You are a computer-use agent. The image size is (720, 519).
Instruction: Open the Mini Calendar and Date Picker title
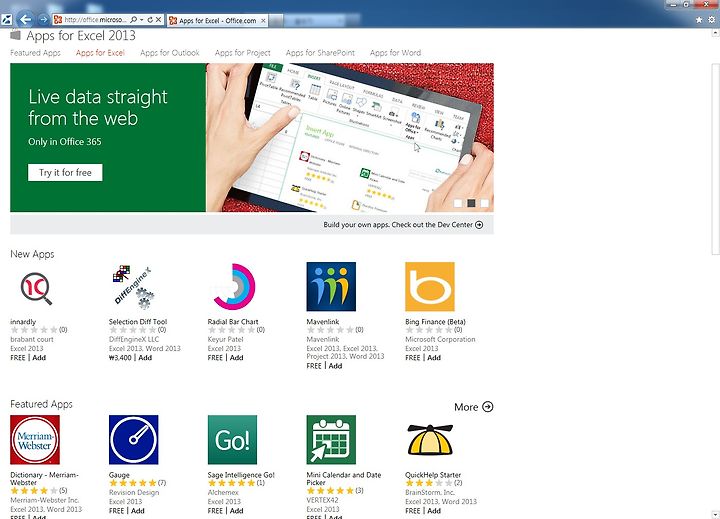[x=343, y=479]
